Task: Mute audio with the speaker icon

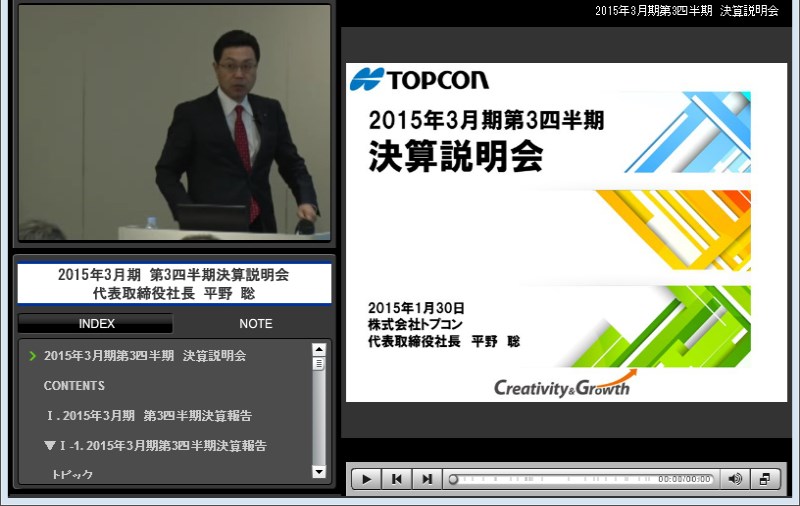Action: (735, 479)
